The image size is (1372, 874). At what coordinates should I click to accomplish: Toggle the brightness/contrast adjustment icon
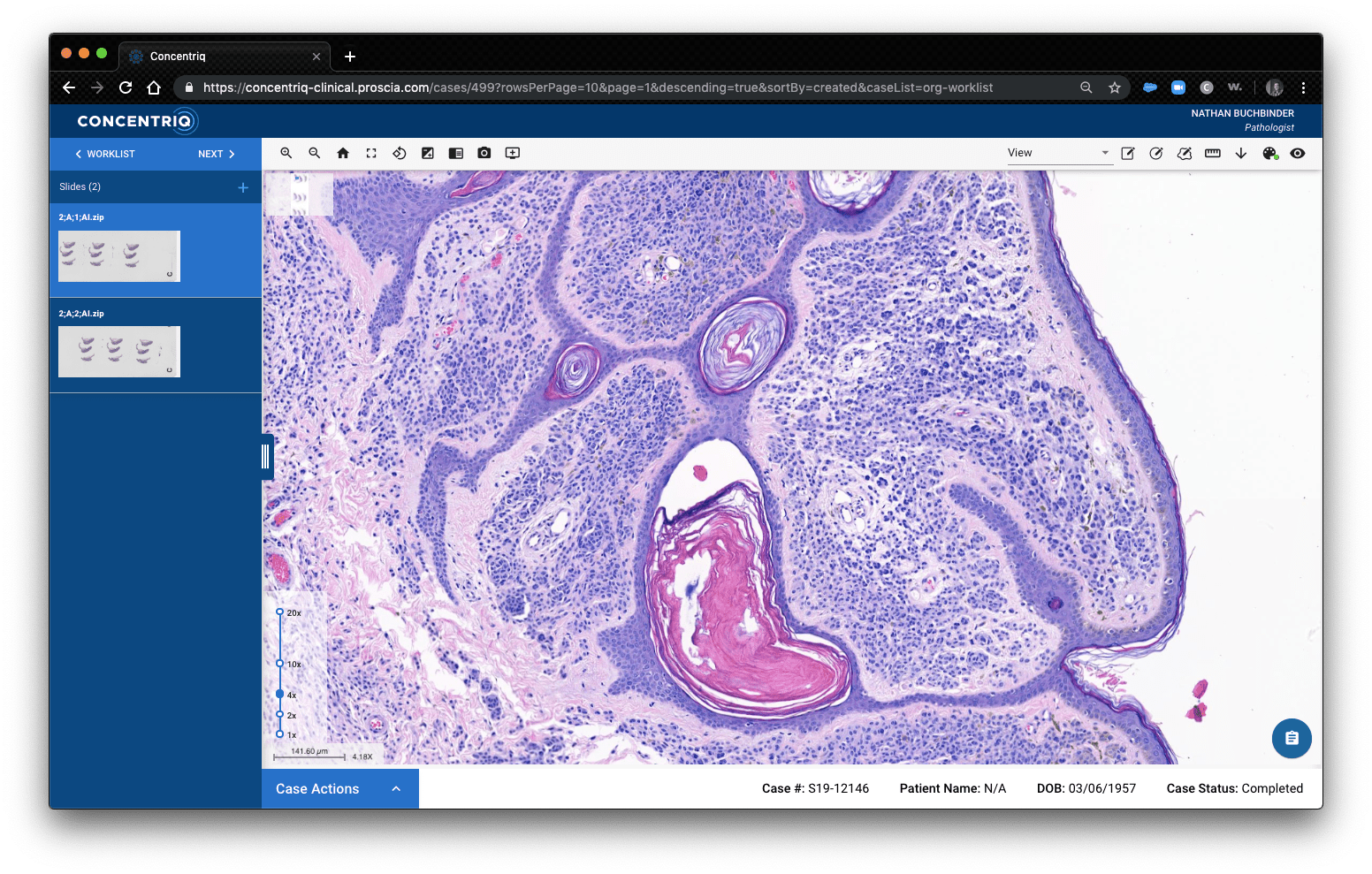[428, 153]
